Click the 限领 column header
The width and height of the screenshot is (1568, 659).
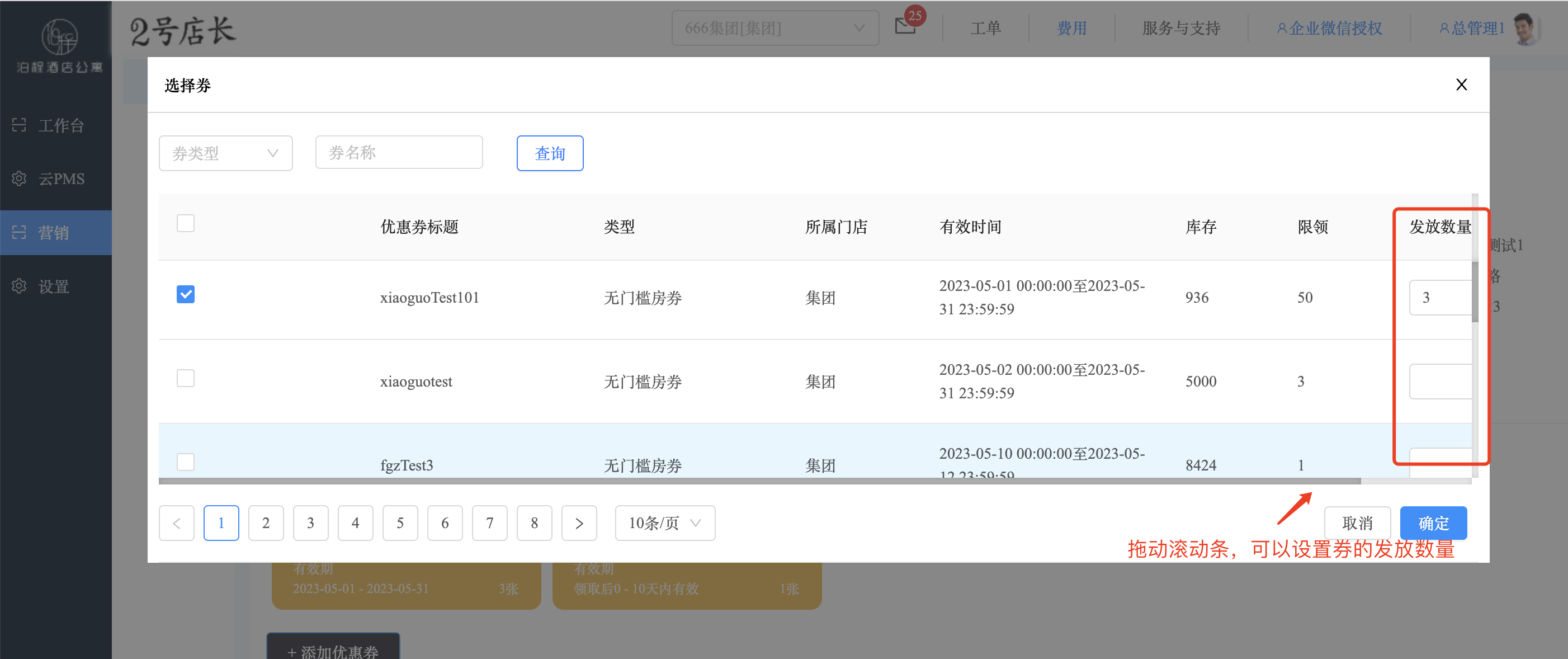[1313, 227]
